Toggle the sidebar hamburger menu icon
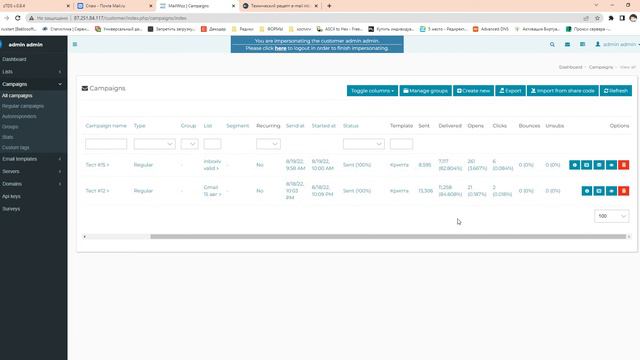 (75, 44)
